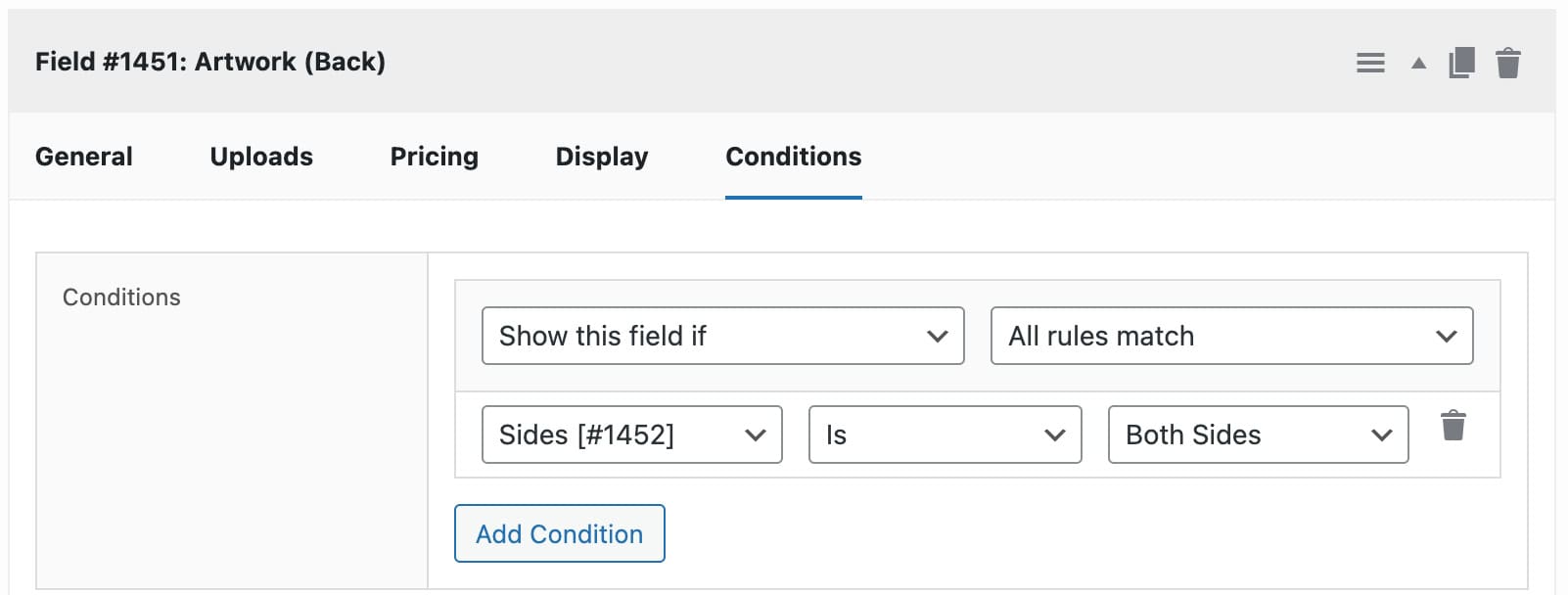Collapse the Artwork (Back) field panel

click(1417, 62)
